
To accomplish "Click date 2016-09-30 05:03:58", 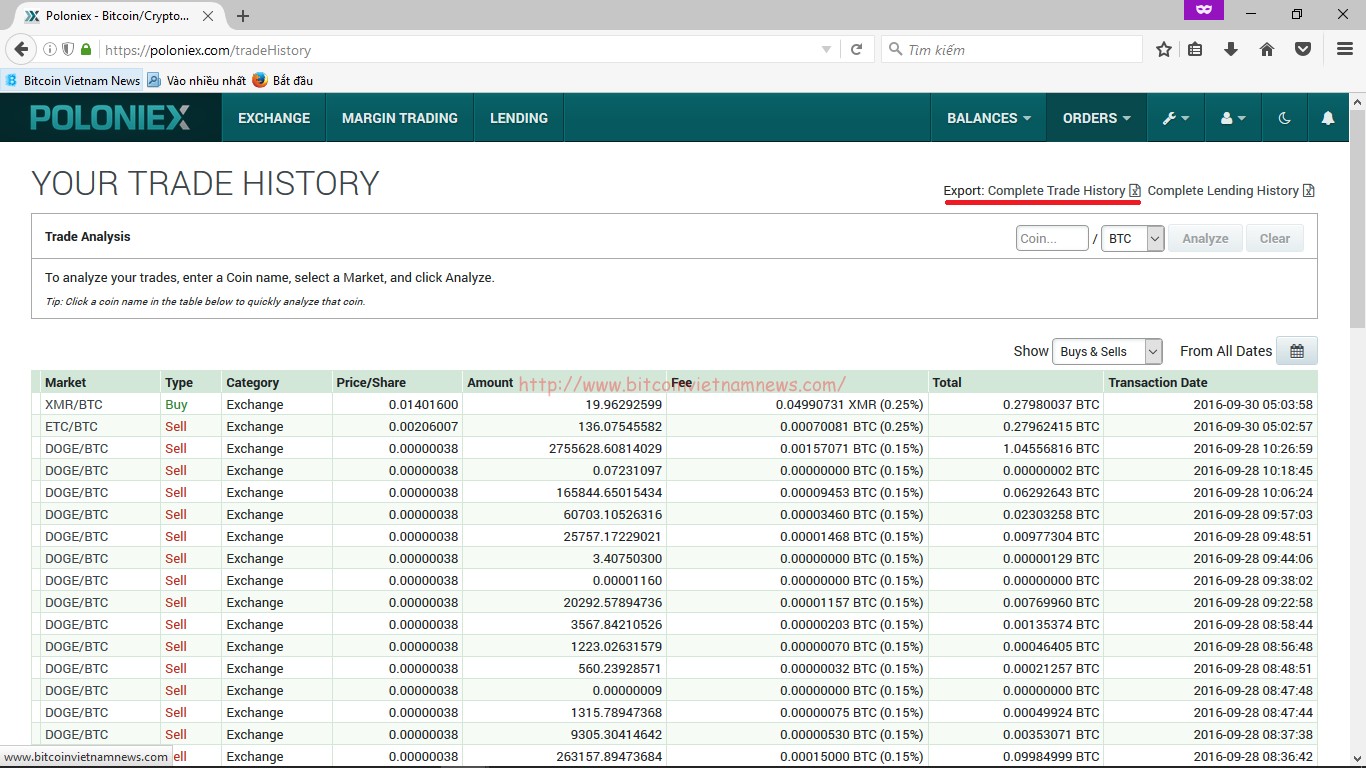I will tap(1253, 404).
